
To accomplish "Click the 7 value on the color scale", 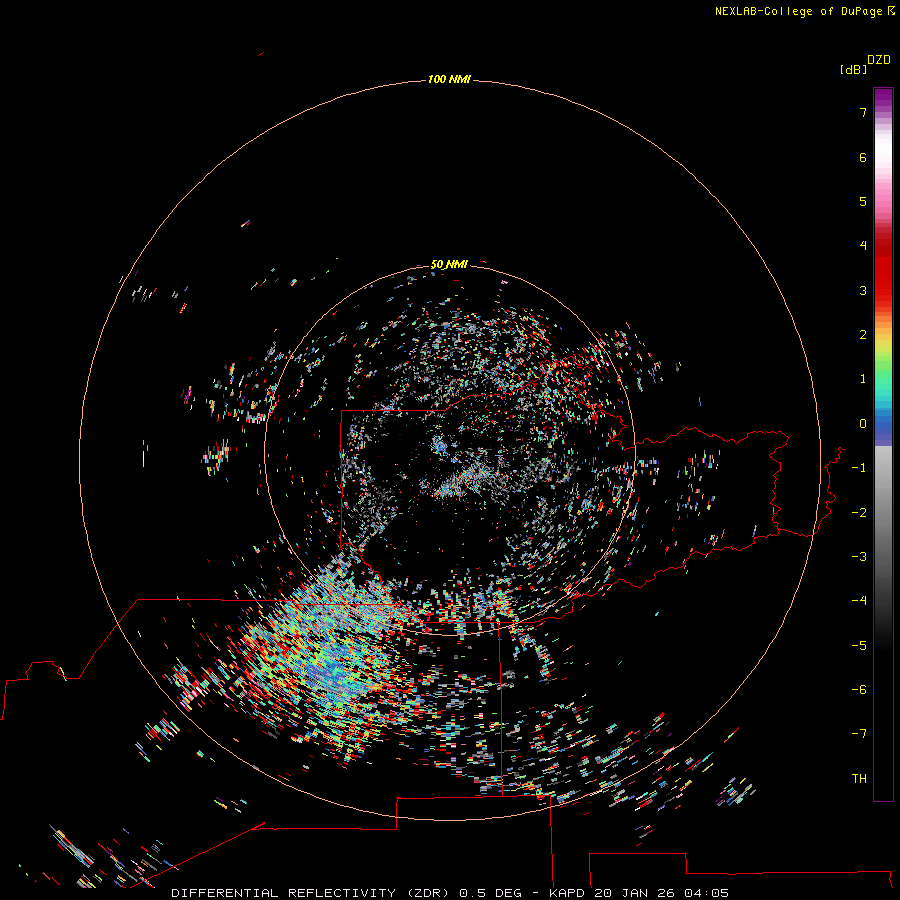I will (x=863, y=112).
